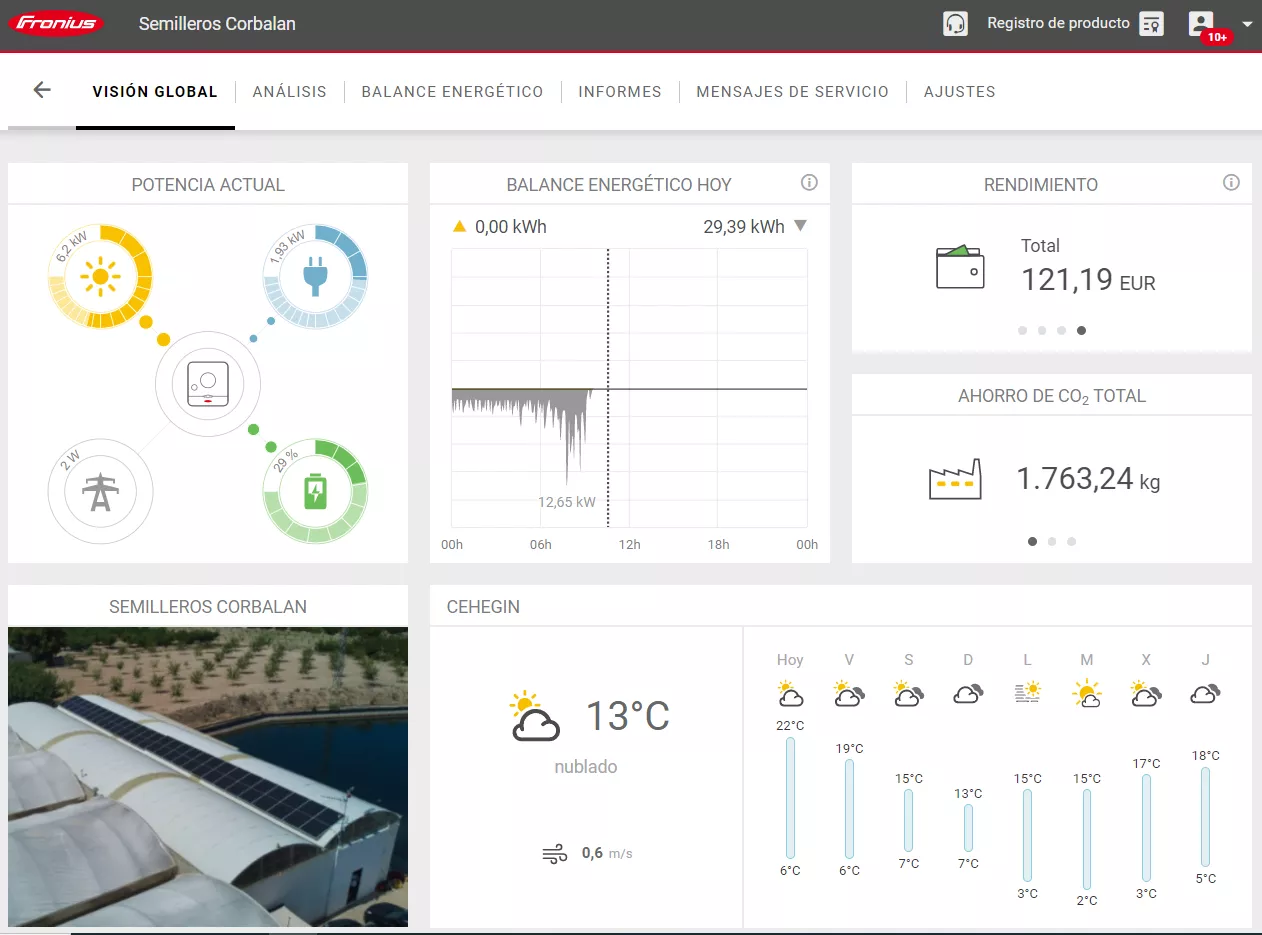The width and height of the screenshot is (1262, 935).
Task: Select first Rendimiento carousel dot
Action: tap(1022, 330)
